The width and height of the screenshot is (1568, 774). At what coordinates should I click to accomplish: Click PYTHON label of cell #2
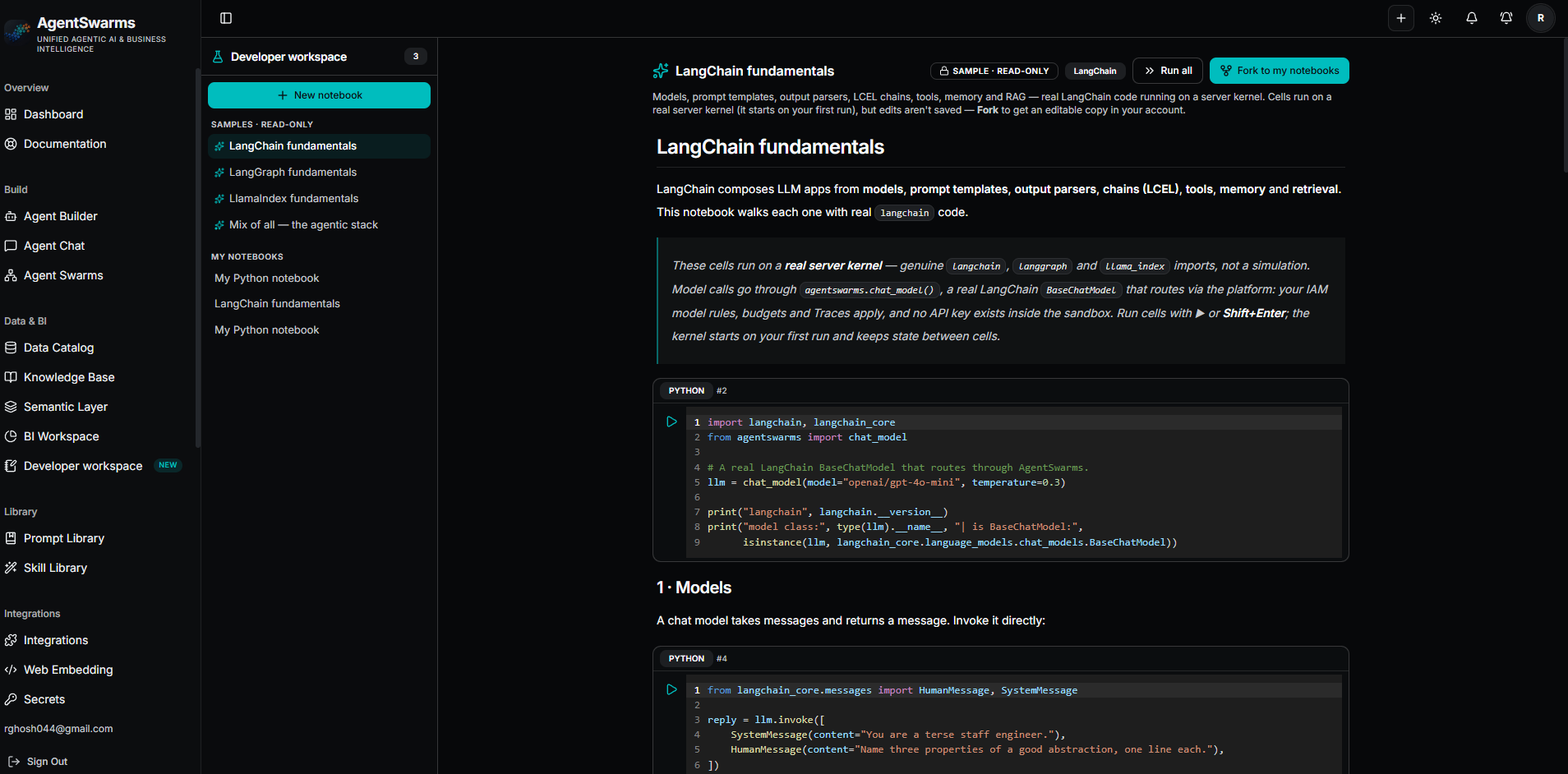(686, 391)
